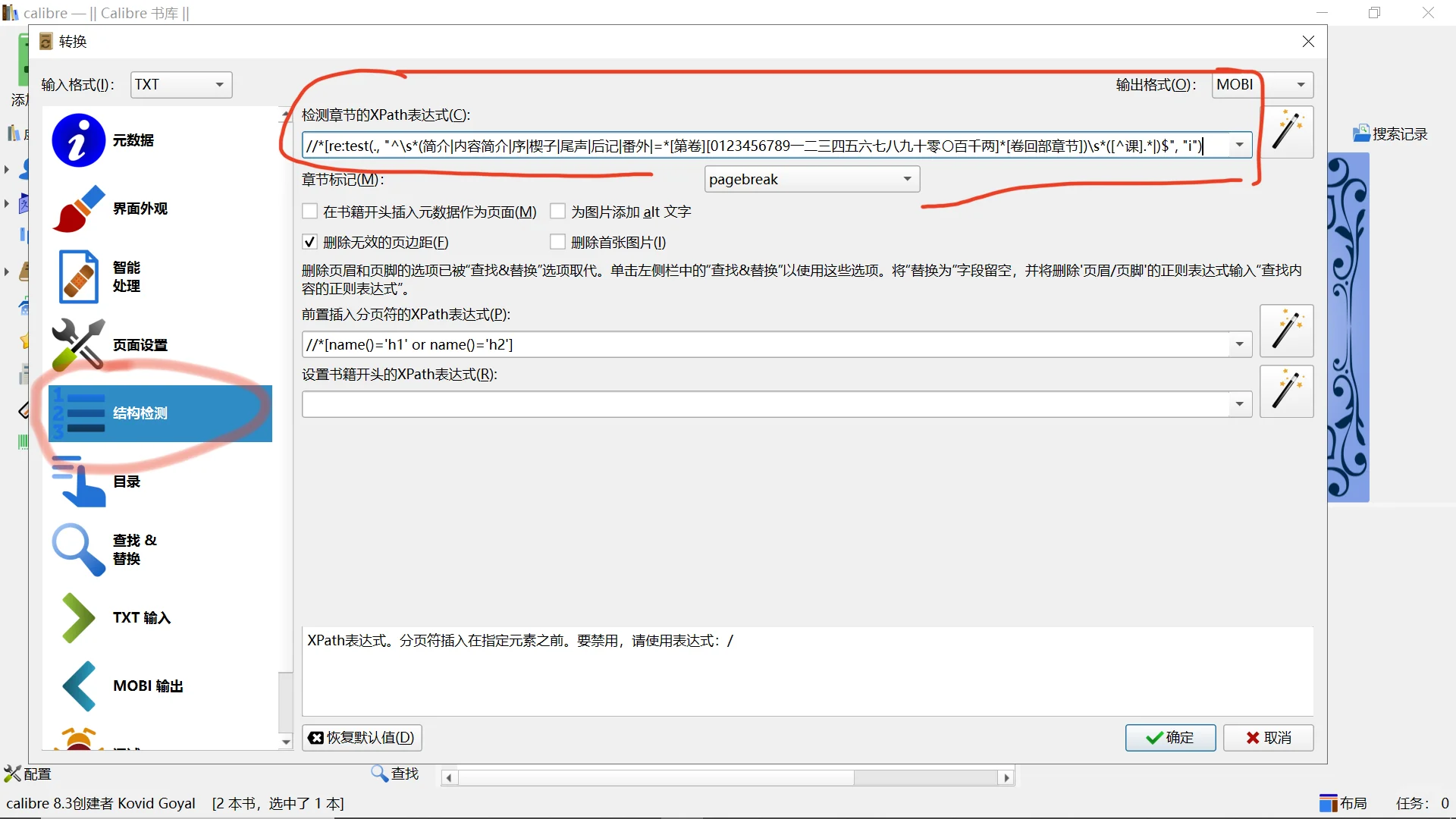Enable 为图片添加 alt 文字 checkbox
This screenshot has height=819, width=1456.
tap(557, 212)
